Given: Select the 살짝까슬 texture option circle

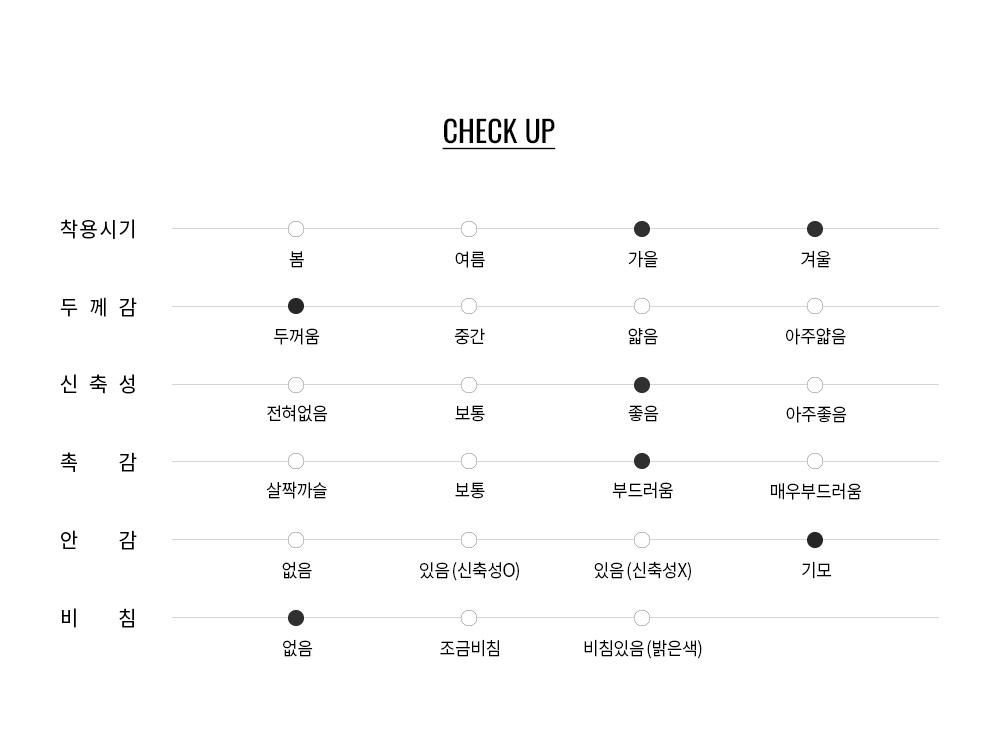Looking at the screenshot, I should tap(296, 461).
